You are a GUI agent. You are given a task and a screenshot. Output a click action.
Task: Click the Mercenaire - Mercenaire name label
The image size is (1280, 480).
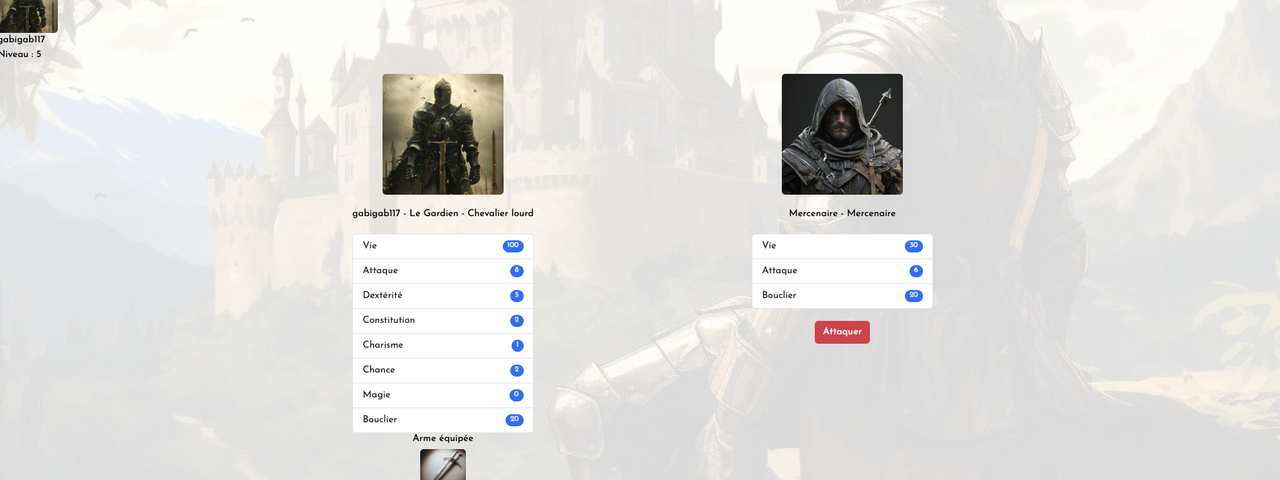click(842, 213)
